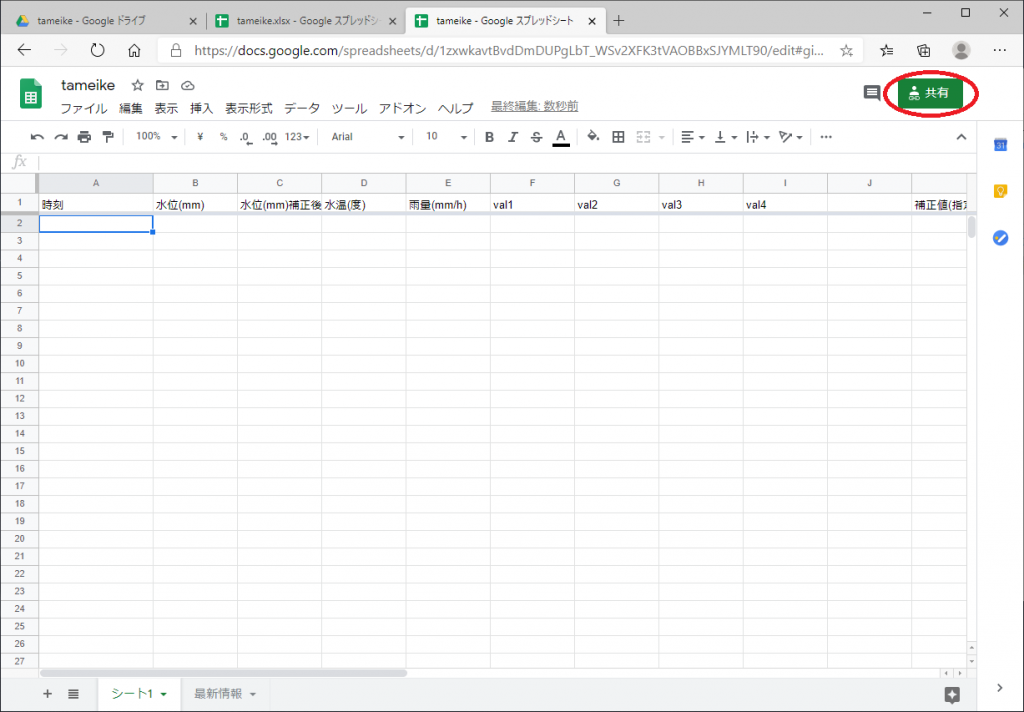Click the formula bar input field
Screen dimensions: 1024x712
tap(500, 162)
